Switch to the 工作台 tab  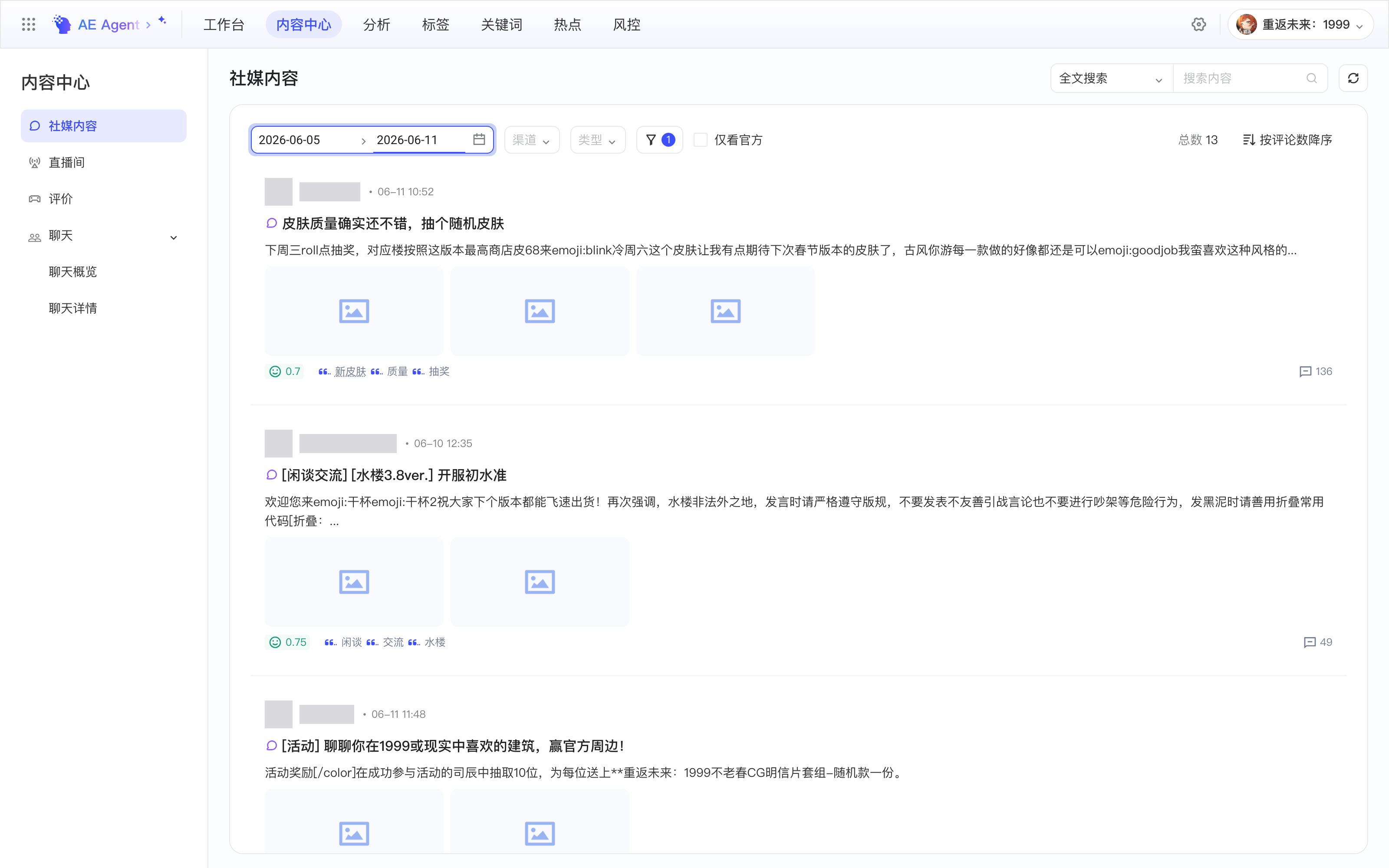click(224, 24)
